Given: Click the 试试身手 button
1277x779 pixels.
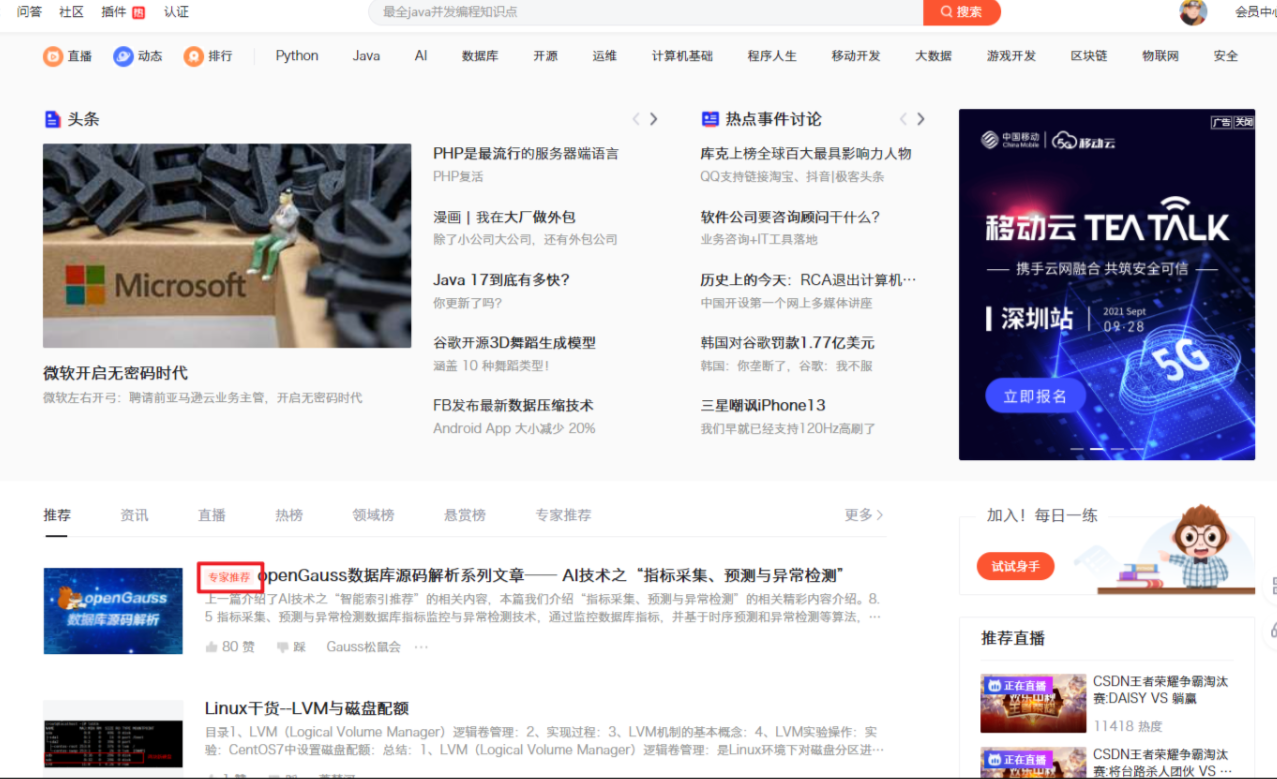Looking at the screenshot, I should pyautogui.click(x=1016, y=567).
